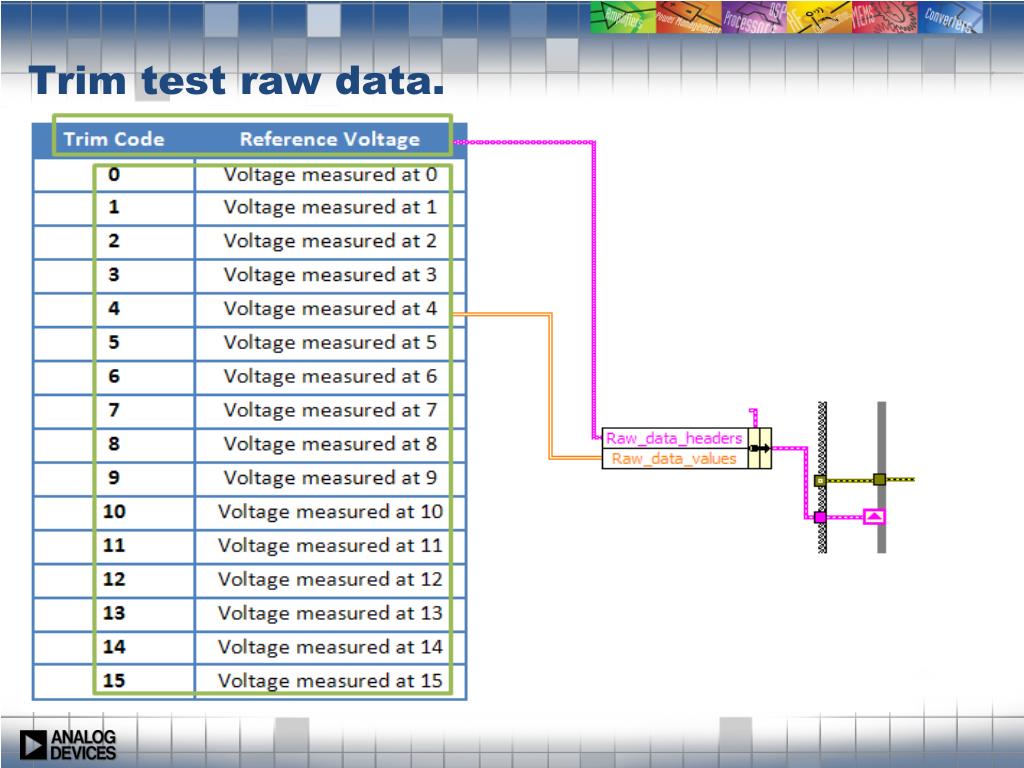Image resolution: width=1024 pixels, height=768 pixels.
Task: Select cell Voltage measured at 10
Action: click(330, 513)
